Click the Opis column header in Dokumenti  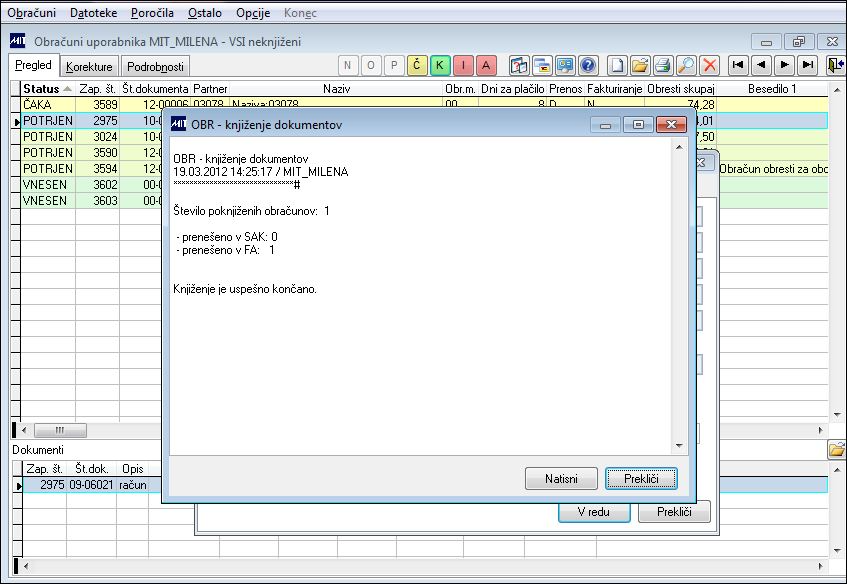point(133,469)
